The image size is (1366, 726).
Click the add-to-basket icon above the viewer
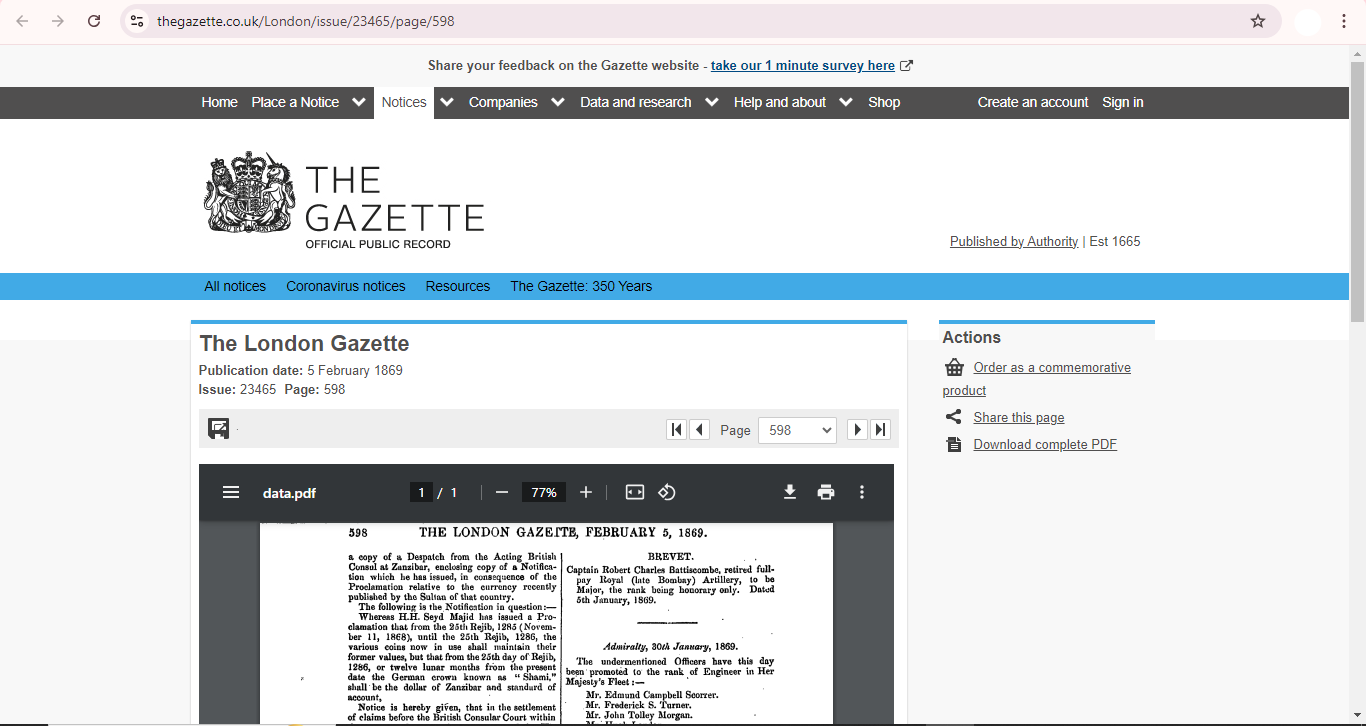(219, 428)
